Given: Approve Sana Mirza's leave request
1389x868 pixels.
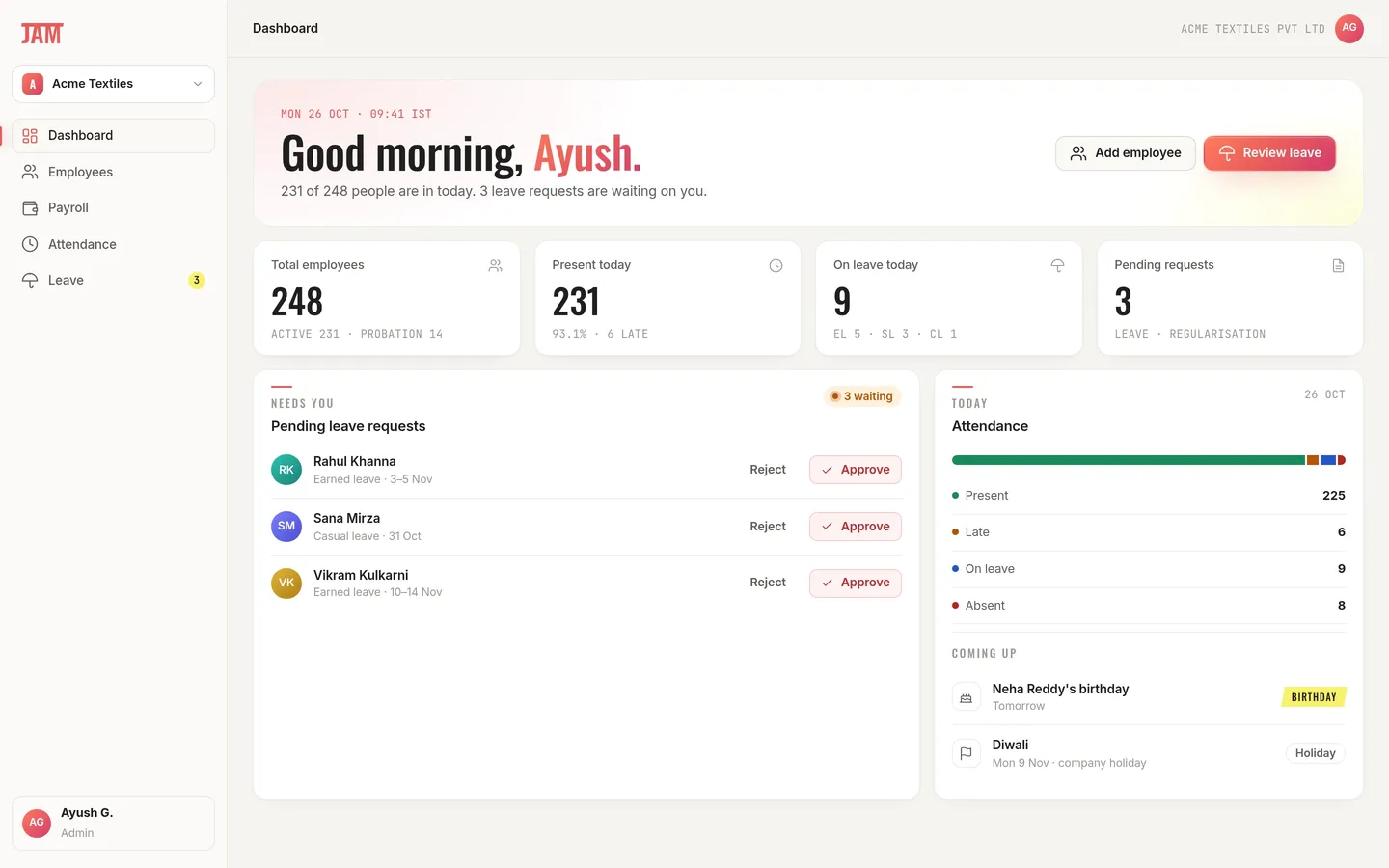Looking at the screenshot, I should pos(856,527).
